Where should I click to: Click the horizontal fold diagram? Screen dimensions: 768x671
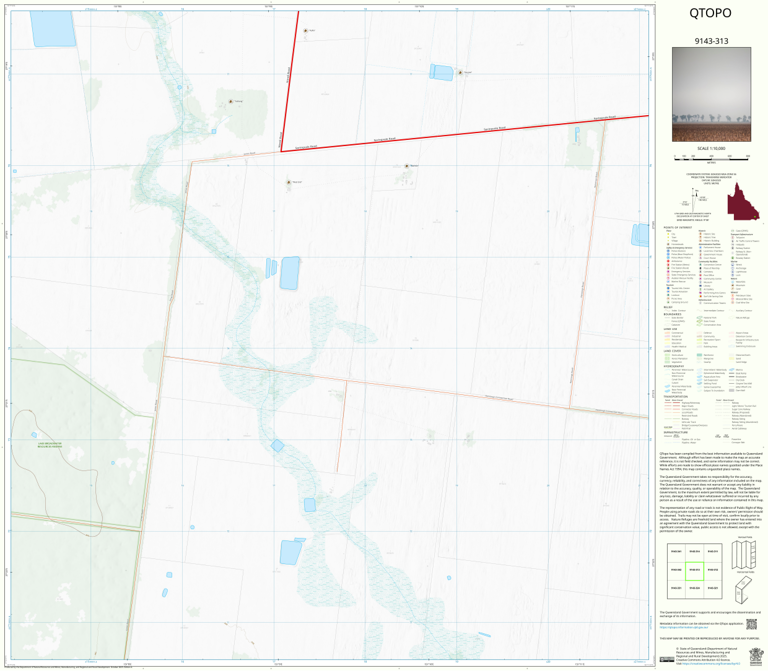pyautogui.click(x=744, y=590)
